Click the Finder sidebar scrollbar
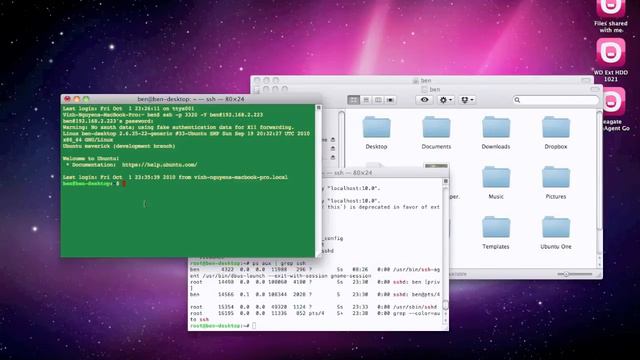Viewport: 640px width, 360px height. click(342, 139)
